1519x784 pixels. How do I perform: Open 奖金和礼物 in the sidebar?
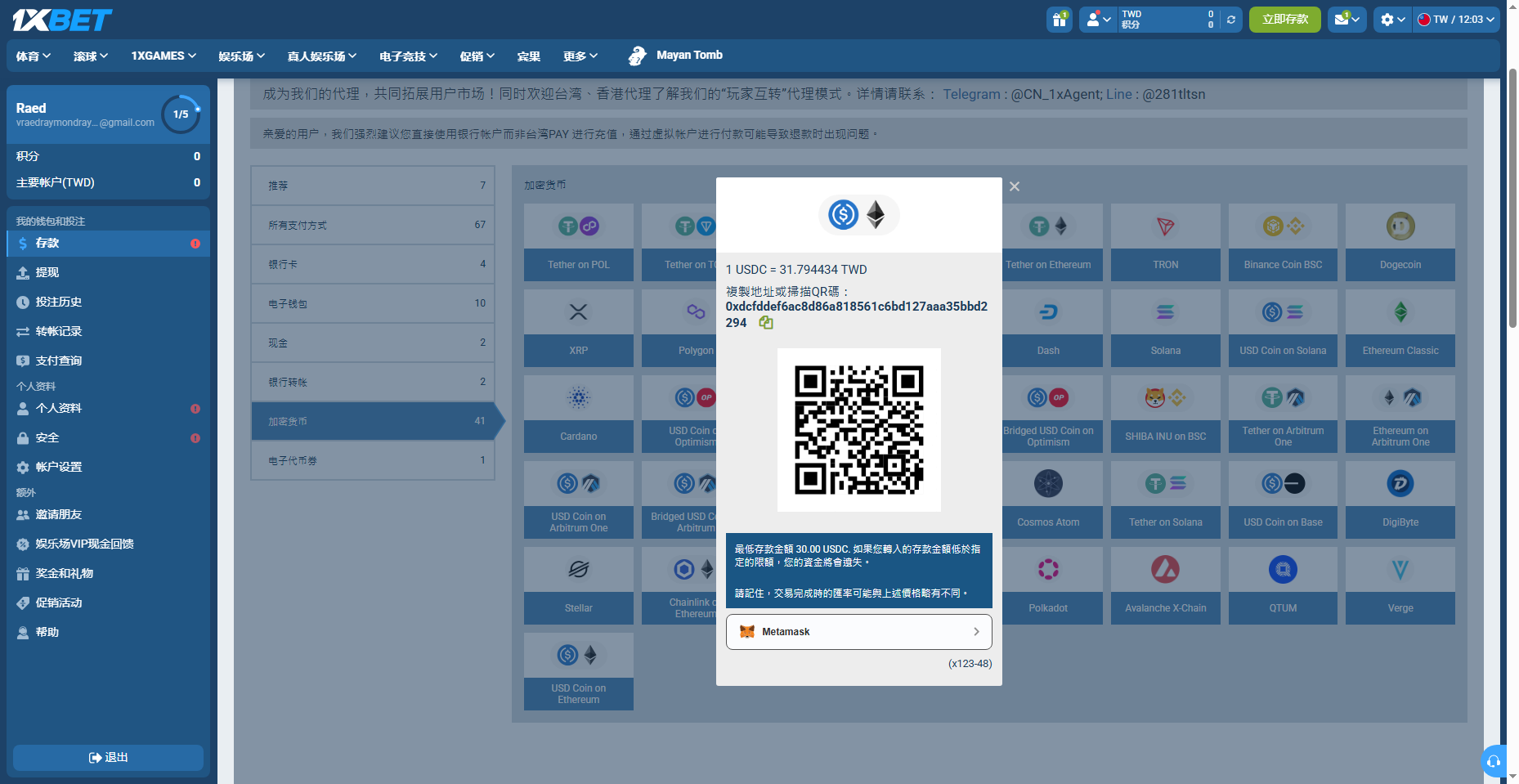(108, 573)
